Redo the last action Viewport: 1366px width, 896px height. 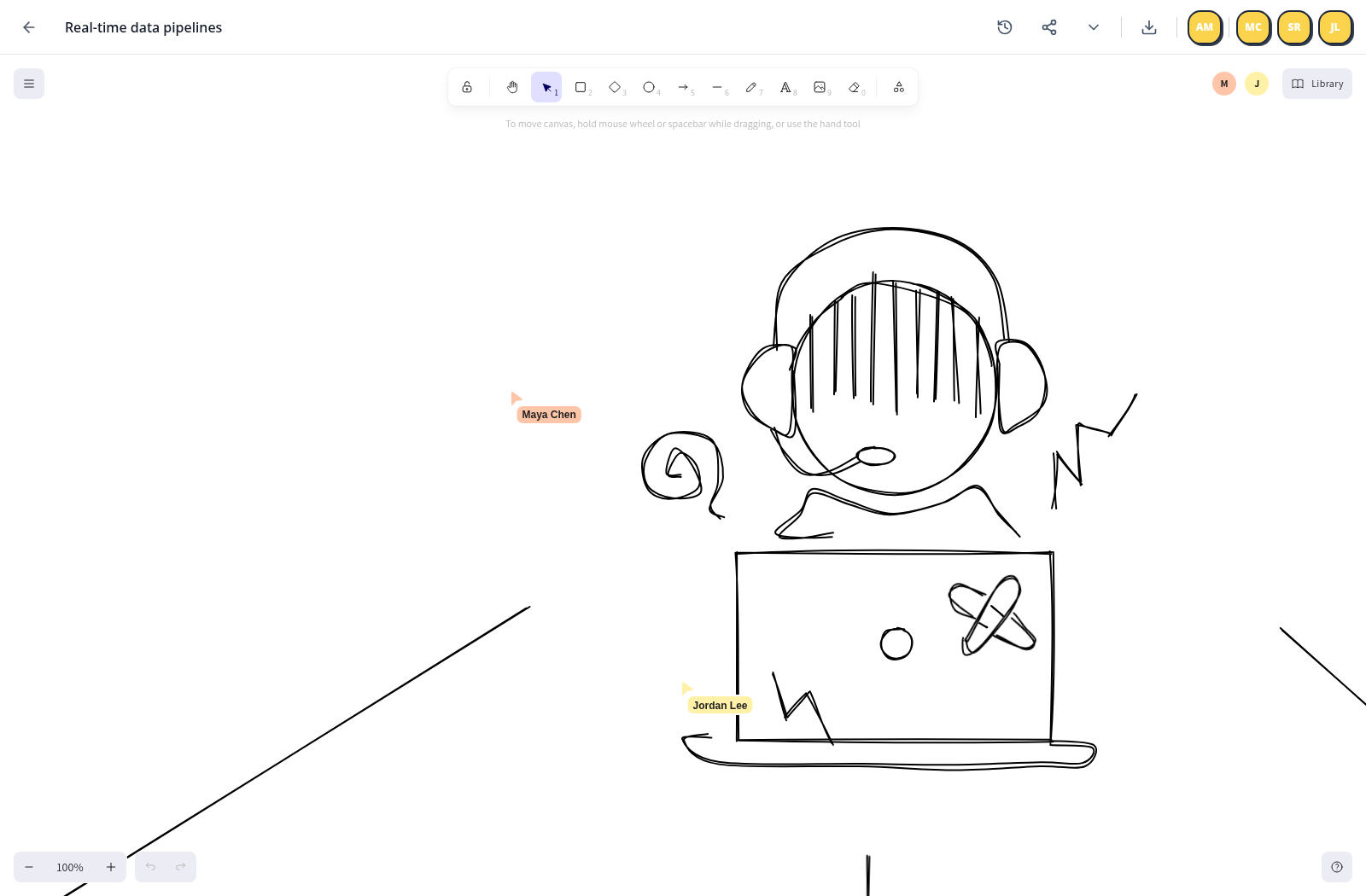pyautogui.click(x=181, y=867)
